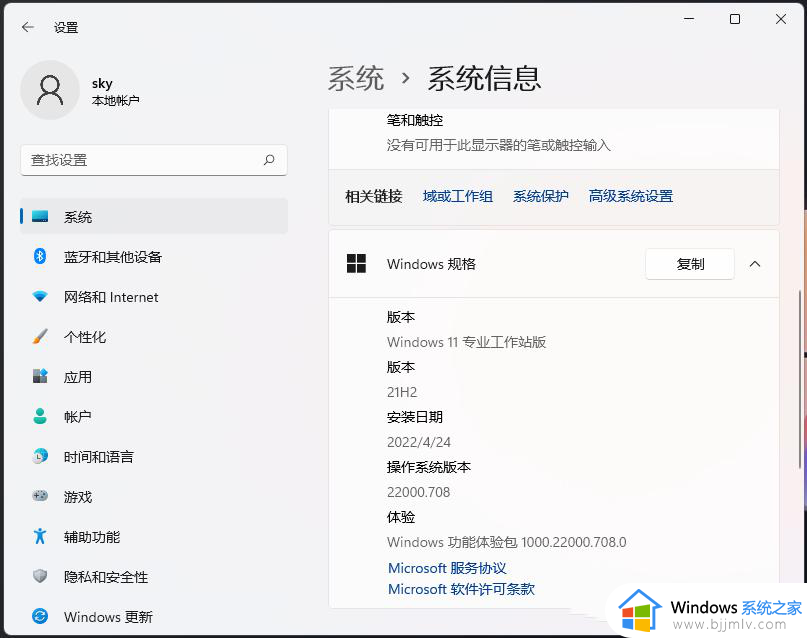
Task: Click the Windows logo beside Windows 规格
Action: tap(356, 263)
